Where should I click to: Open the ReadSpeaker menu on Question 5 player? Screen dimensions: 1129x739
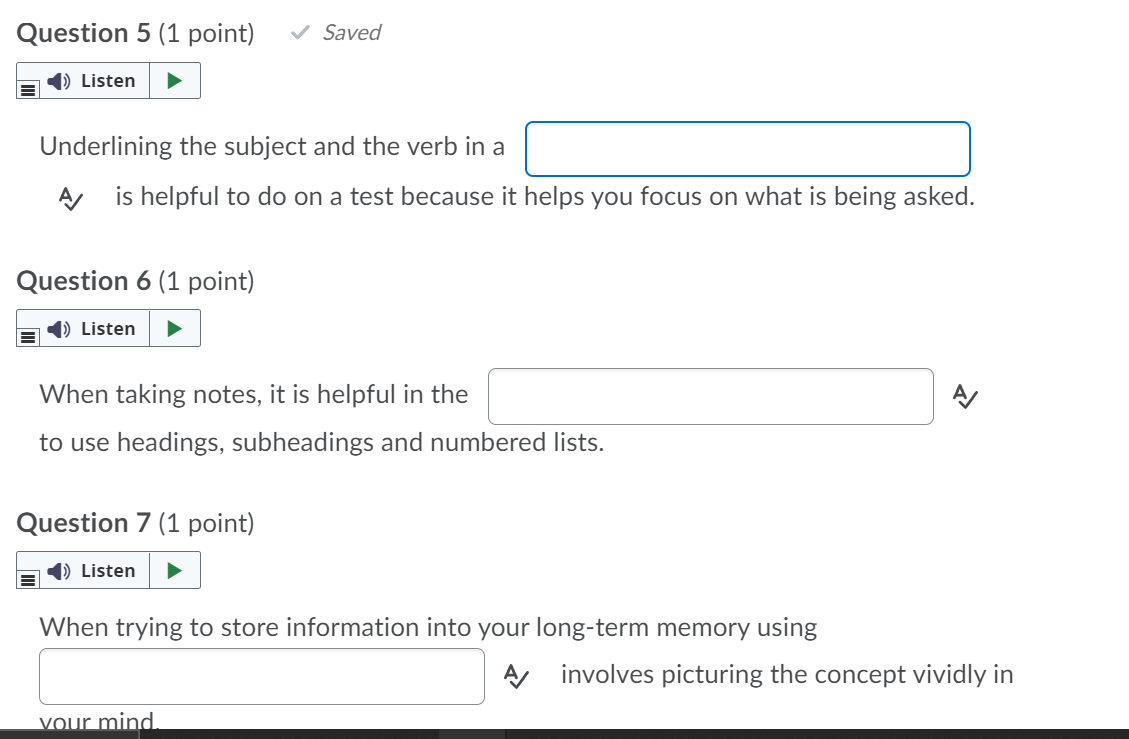click(26, 88)
